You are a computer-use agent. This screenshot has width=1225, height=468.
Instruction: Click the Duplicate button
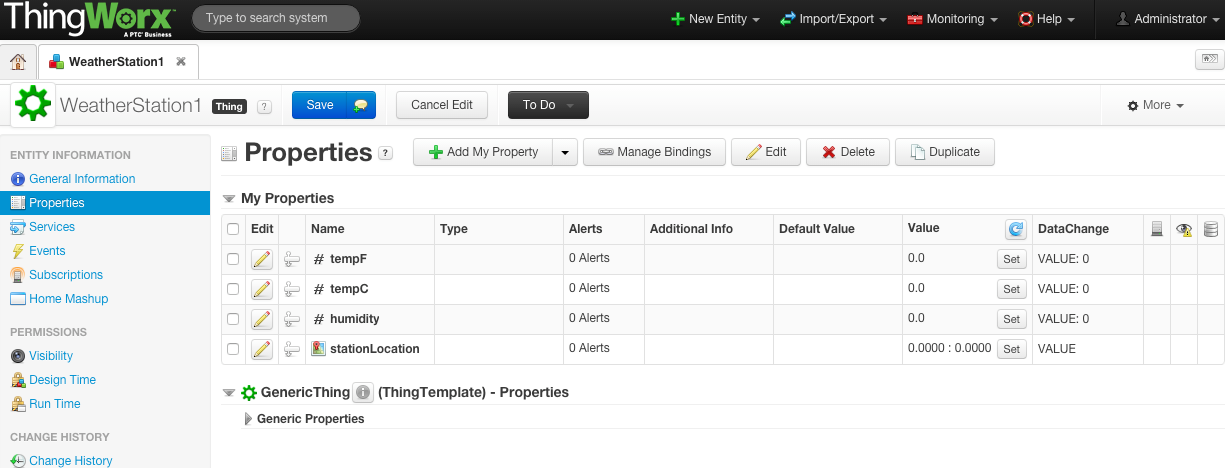944,152
